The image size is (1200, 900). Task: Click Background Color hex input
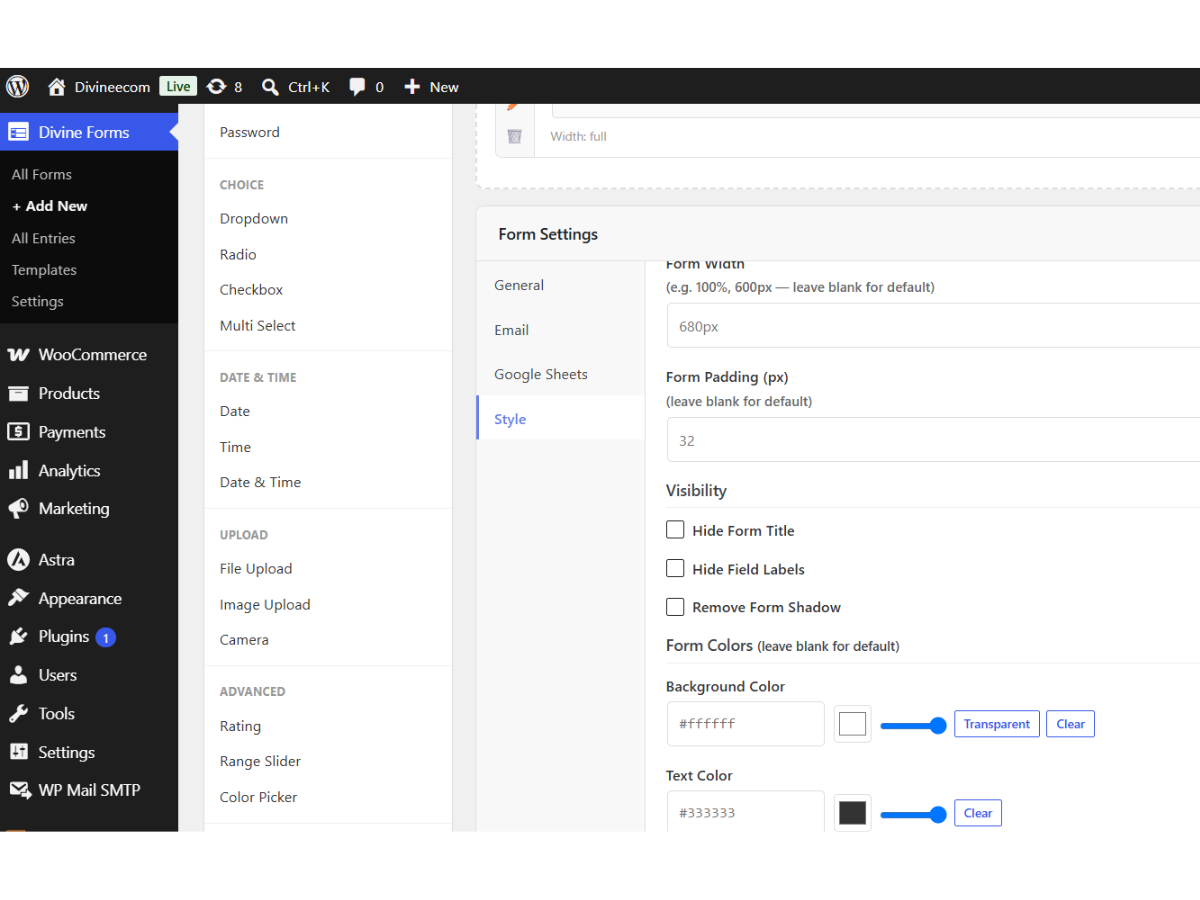pyautogui.click(x=745, y=724)
